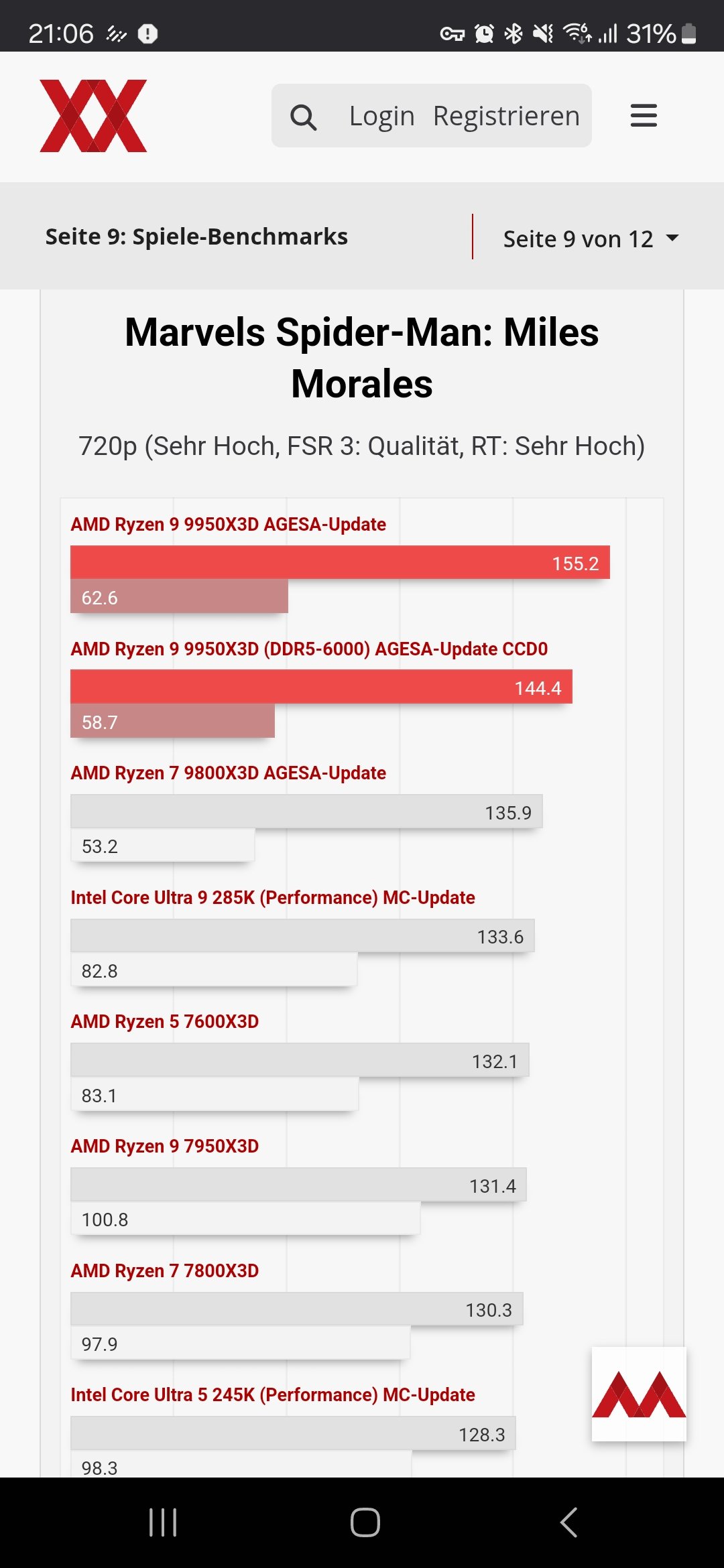Tap the alert notification icon in status bar

(x=147, y=34)
